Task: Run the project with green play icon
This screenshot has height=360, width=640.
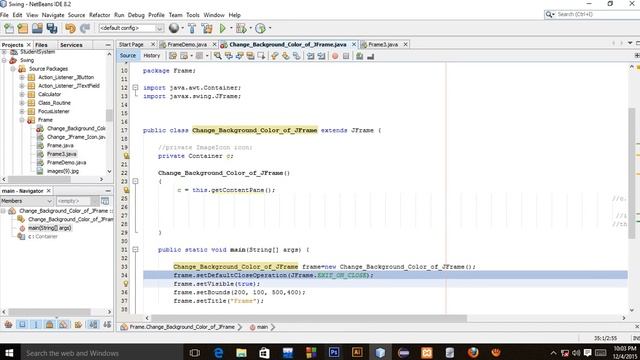Action: (x=222, y=28)
